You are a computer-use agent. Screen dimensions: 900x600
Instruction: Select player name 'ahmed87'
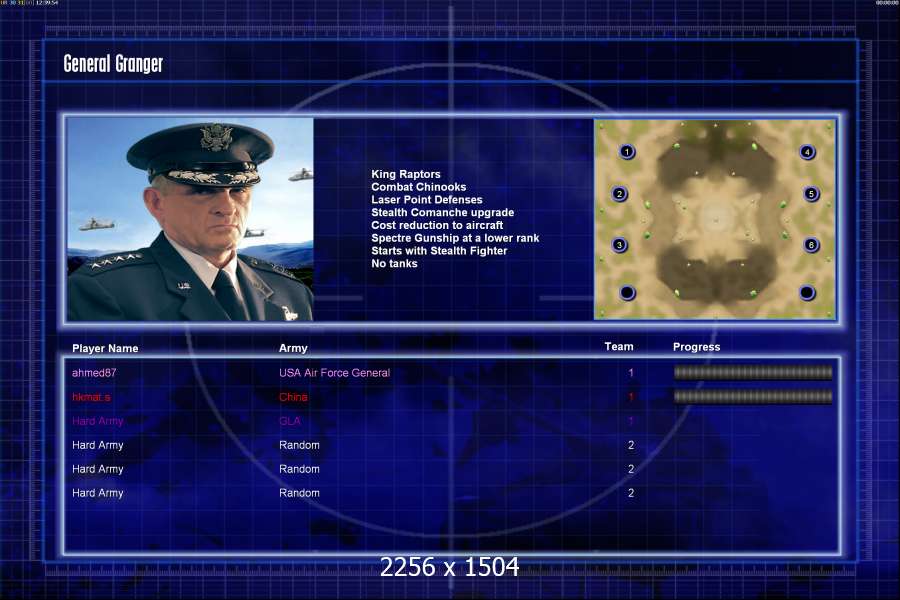click(94, 373)
